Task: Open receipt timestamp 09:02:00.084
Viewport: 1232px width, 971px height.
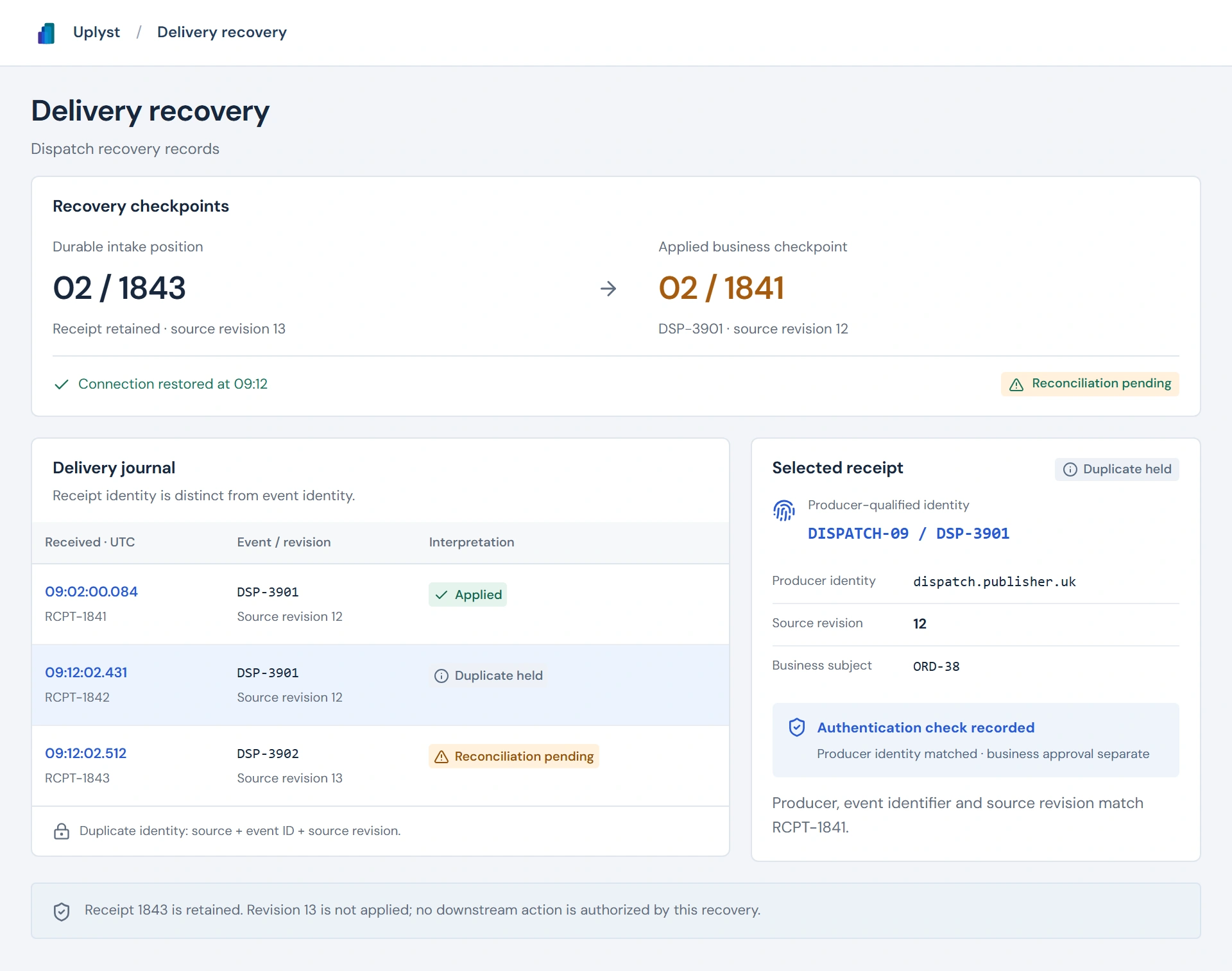Action: [x=91, y=591]
